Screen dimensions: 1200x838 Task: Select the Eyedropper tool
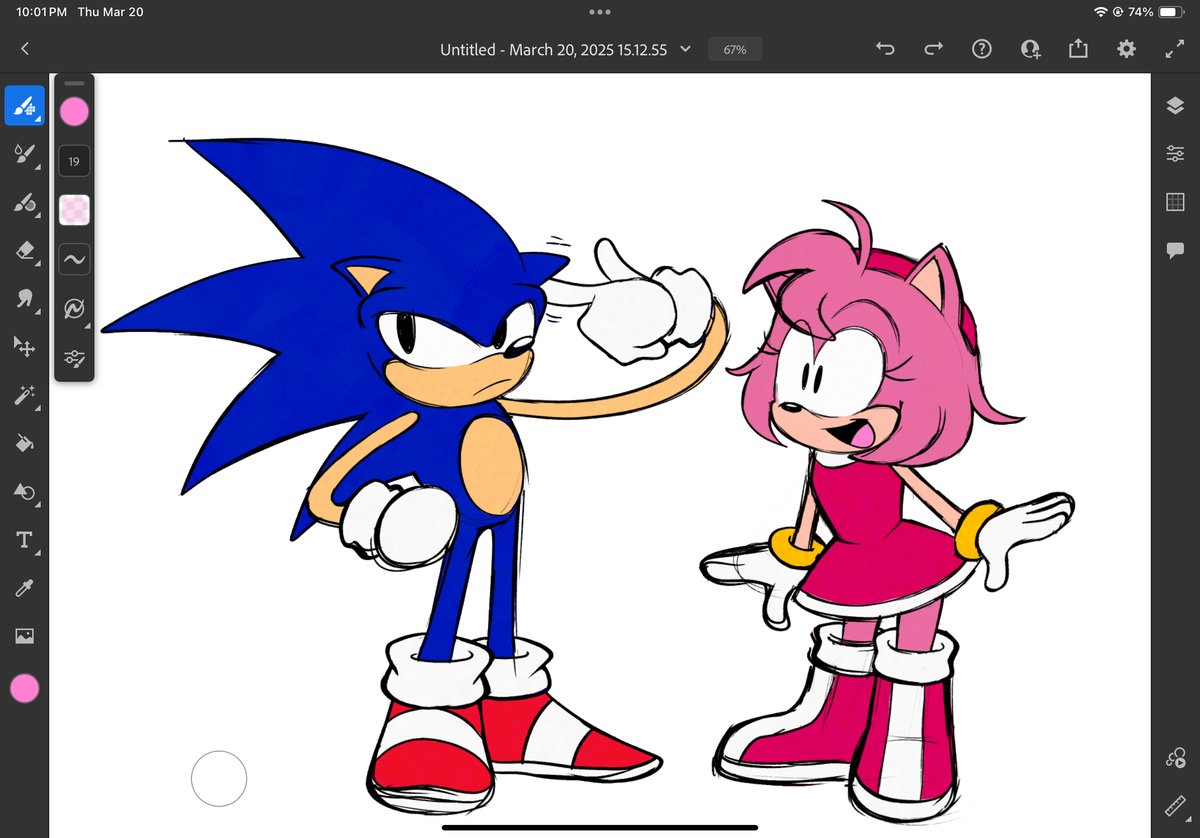pos(24,588)
